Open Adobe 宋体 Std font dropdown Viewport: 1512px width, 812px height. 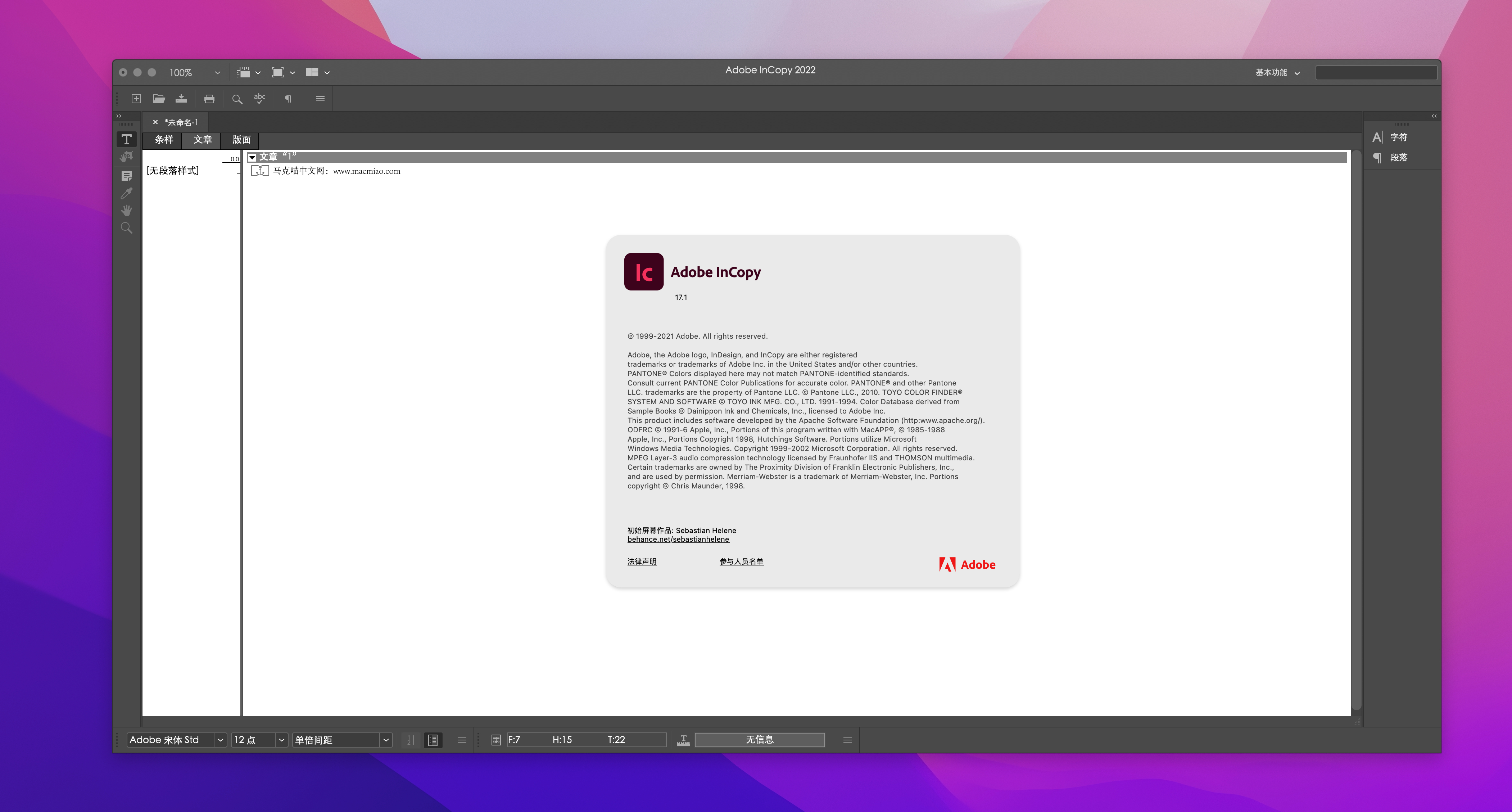click(x=220, y=740)
